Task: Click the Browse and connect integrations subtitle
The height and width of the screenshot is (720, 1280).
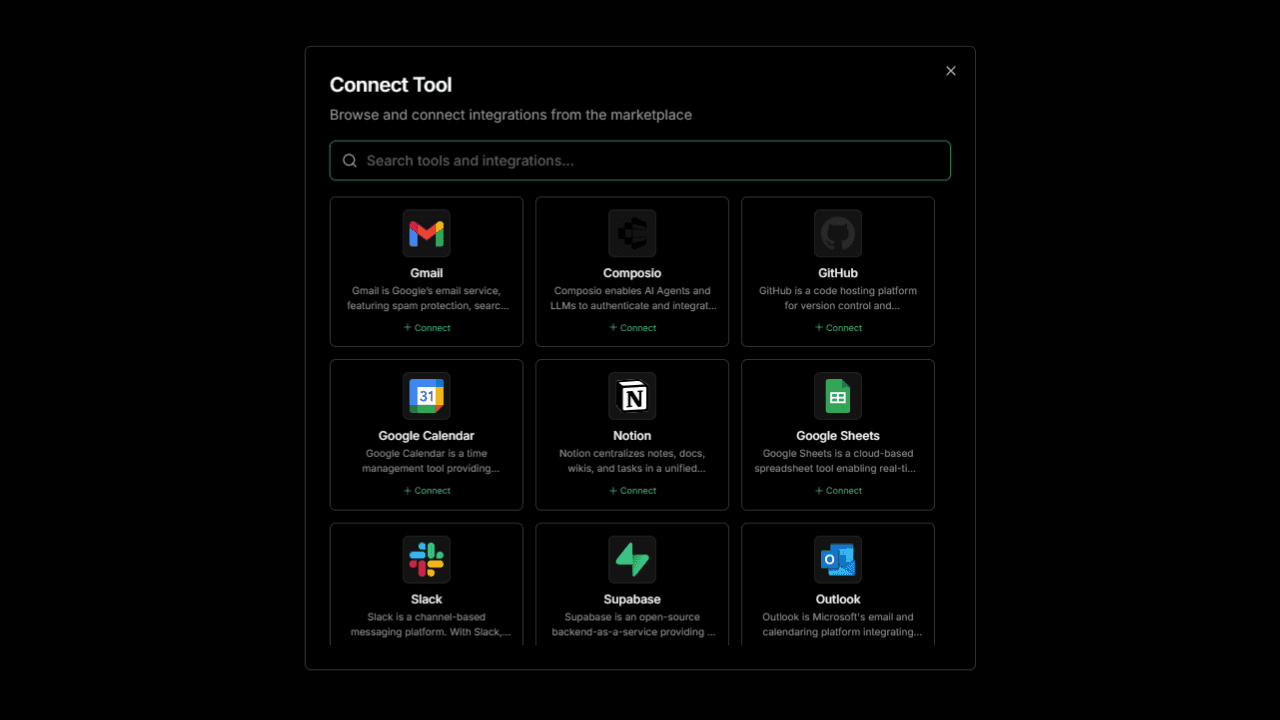Action: pyautogui.click(x=511, y=115)
